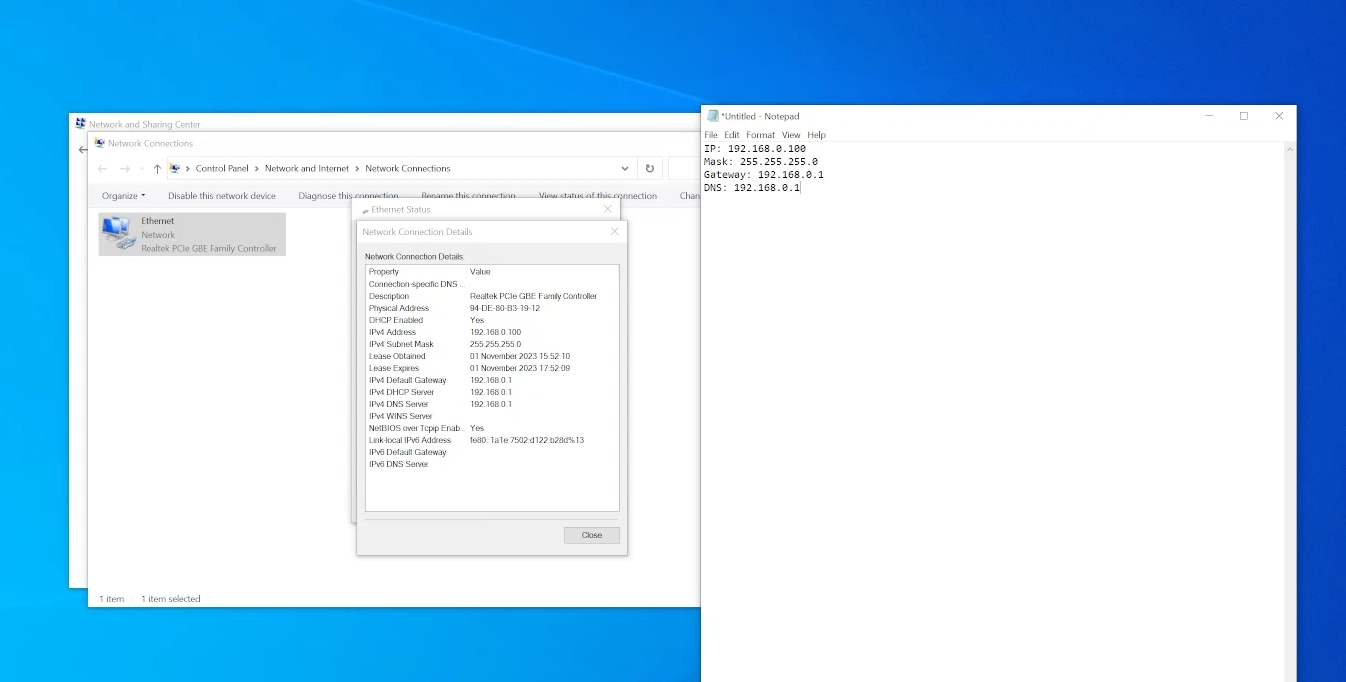Open Notepad View menu

point(791,135)
